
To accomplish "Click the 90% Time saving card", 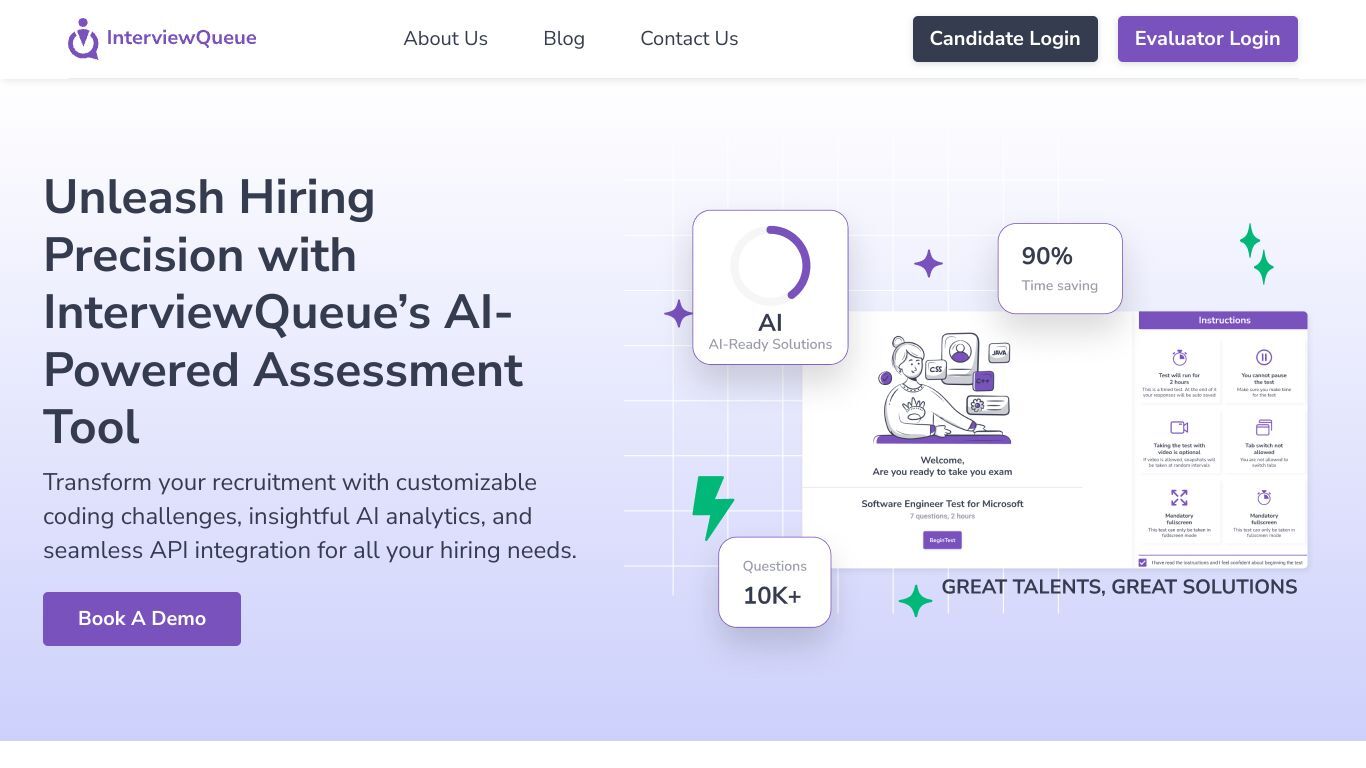I will coord(1060,268).
